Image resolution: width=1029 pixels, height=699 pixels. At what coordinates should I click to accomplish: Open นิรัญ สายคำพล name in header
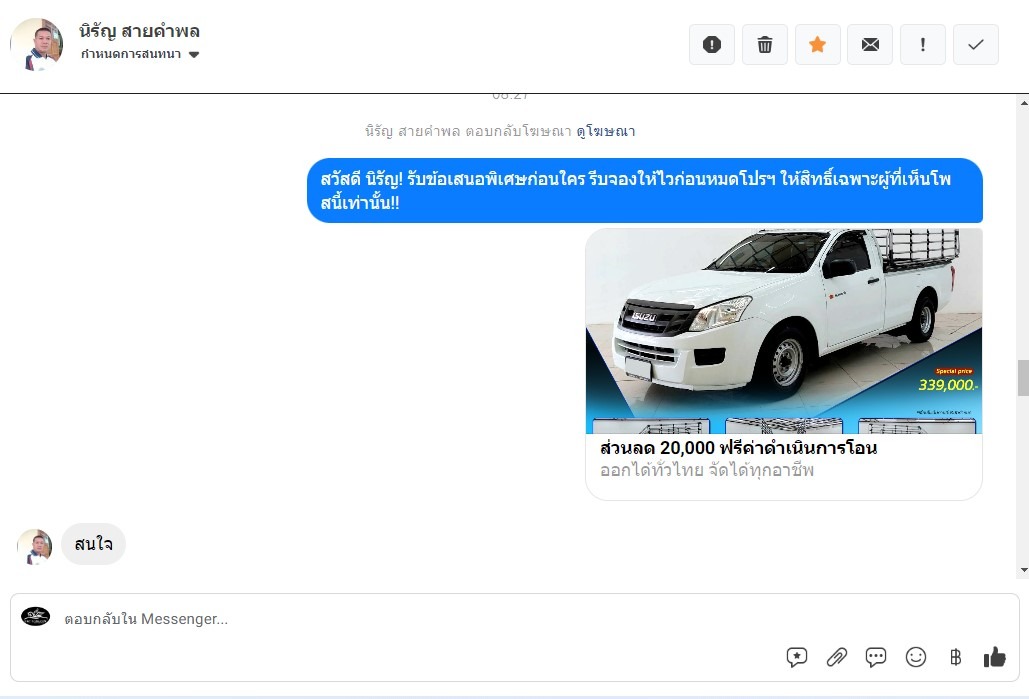(139, 31)
